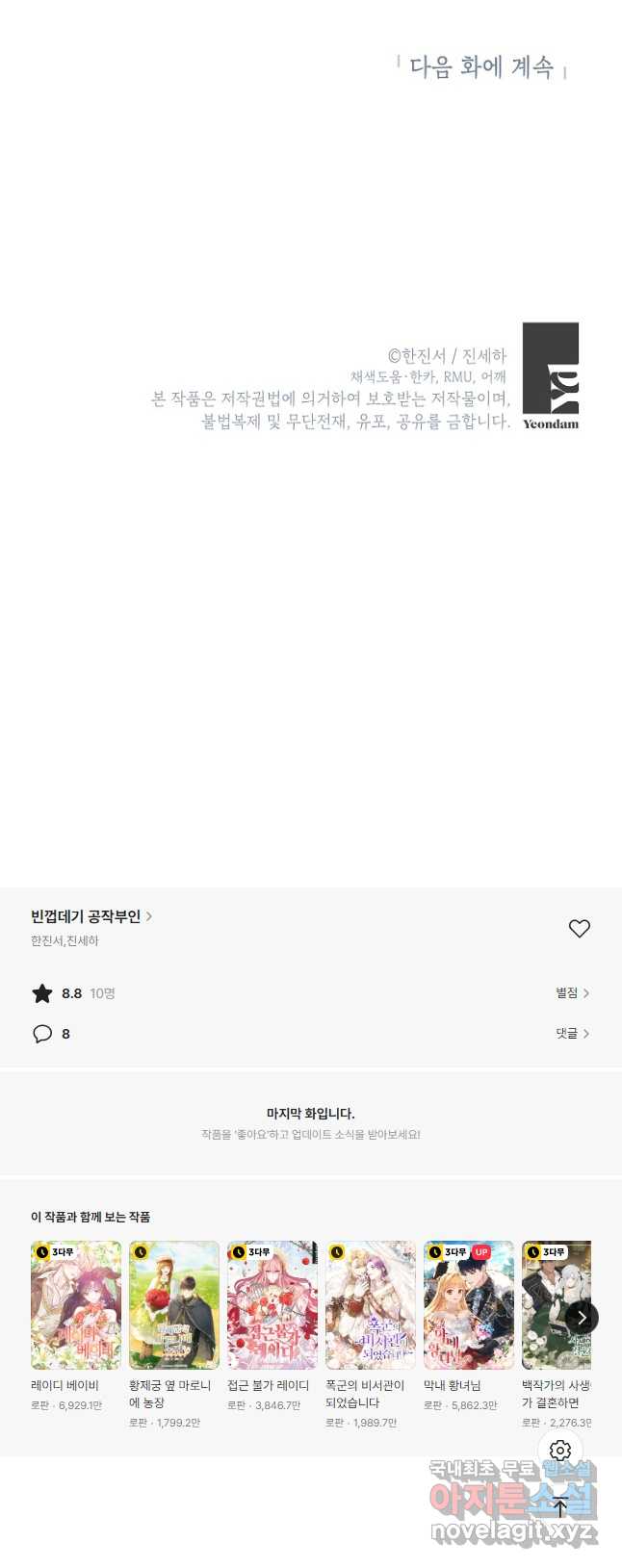Open 황제궁 옆 마로니에 농장 cover
The image size is (622, 1568).
click(174, 1305)
